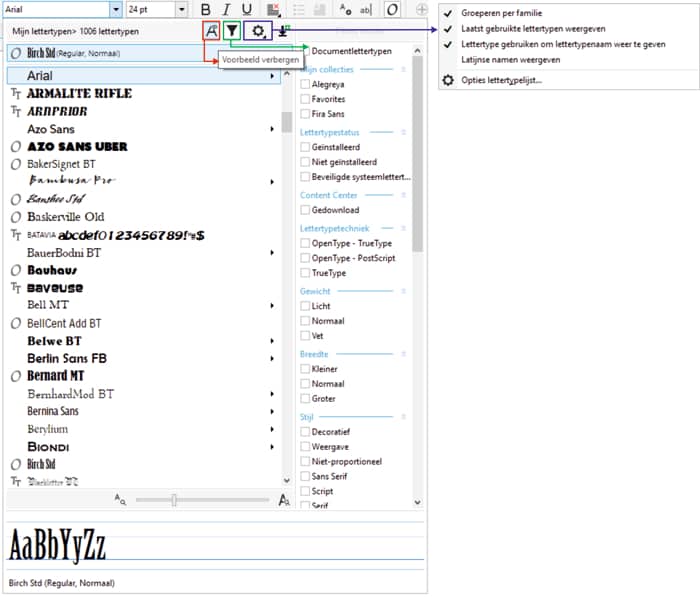Open the font name dropdown arrow

pos(115,10)
